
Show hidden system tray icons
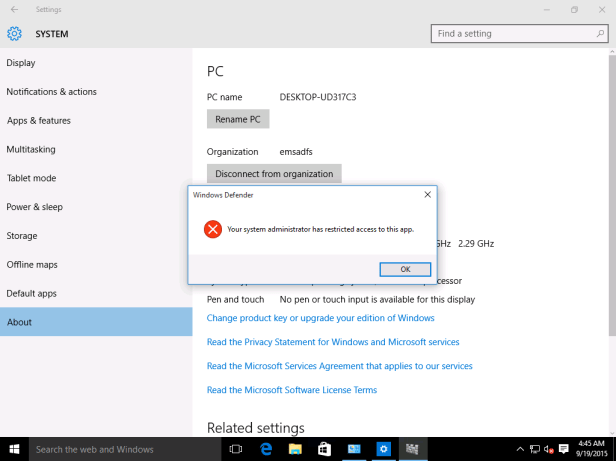520,449
